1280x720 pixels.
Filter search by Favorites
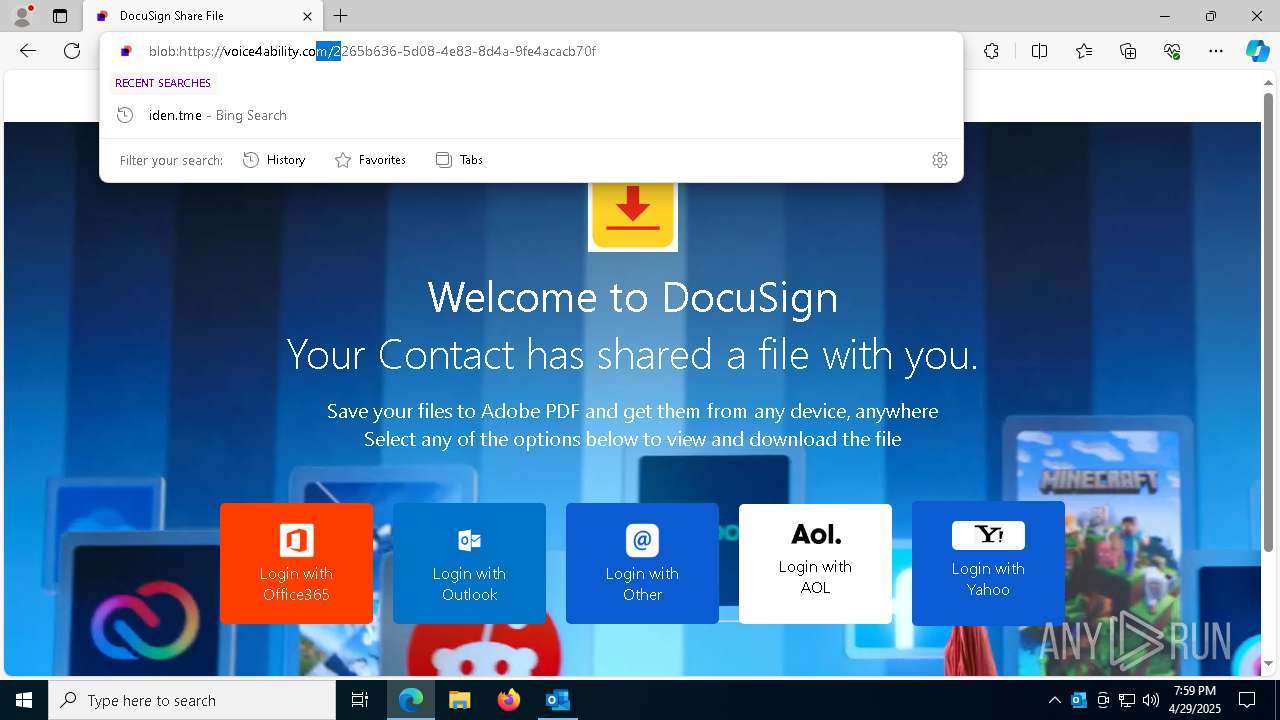click(x=370, y=160)
